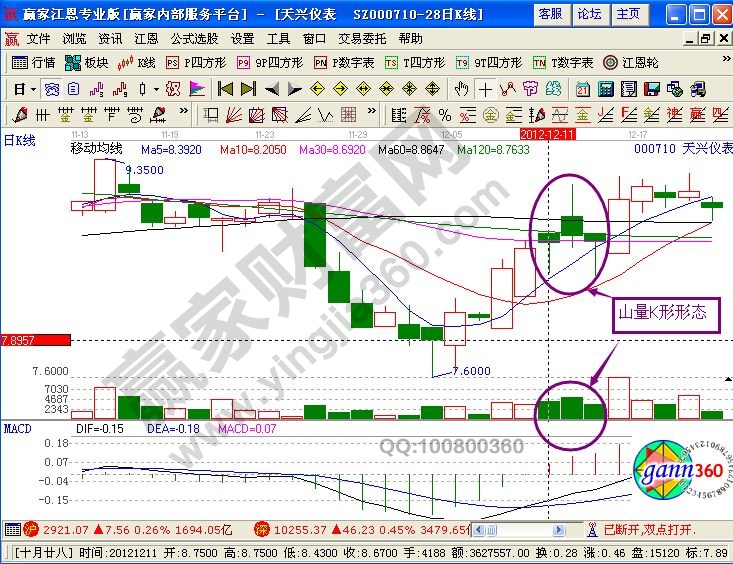This screenshot has width=733, height=564.
Task: Click the 论坛 forum button
Action: pos(589,14)
